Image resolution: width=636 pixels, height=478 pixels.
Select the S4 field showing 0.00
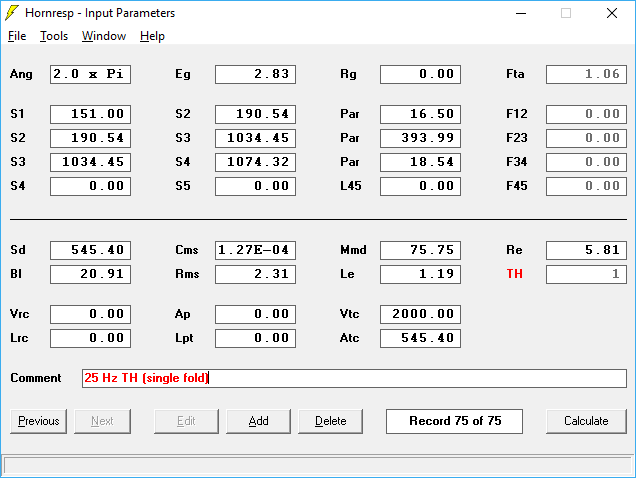tap(90, 186)
